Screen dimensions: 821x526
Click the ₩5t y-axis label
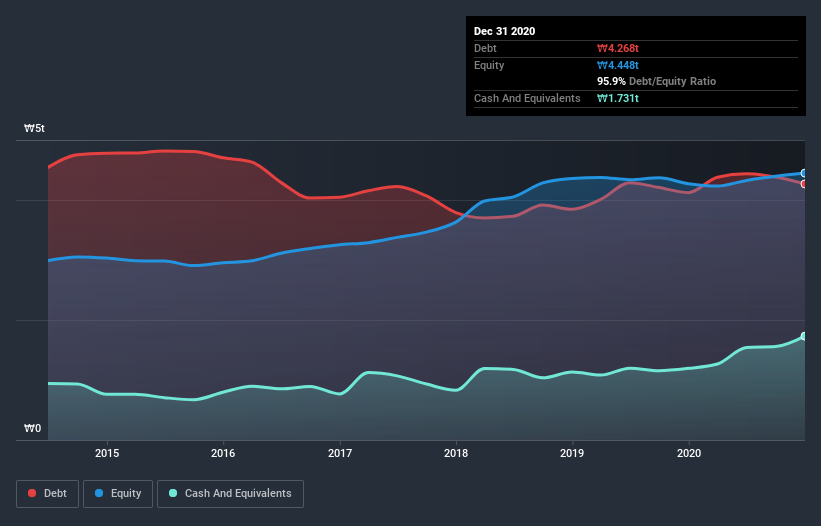pos(35,128)
